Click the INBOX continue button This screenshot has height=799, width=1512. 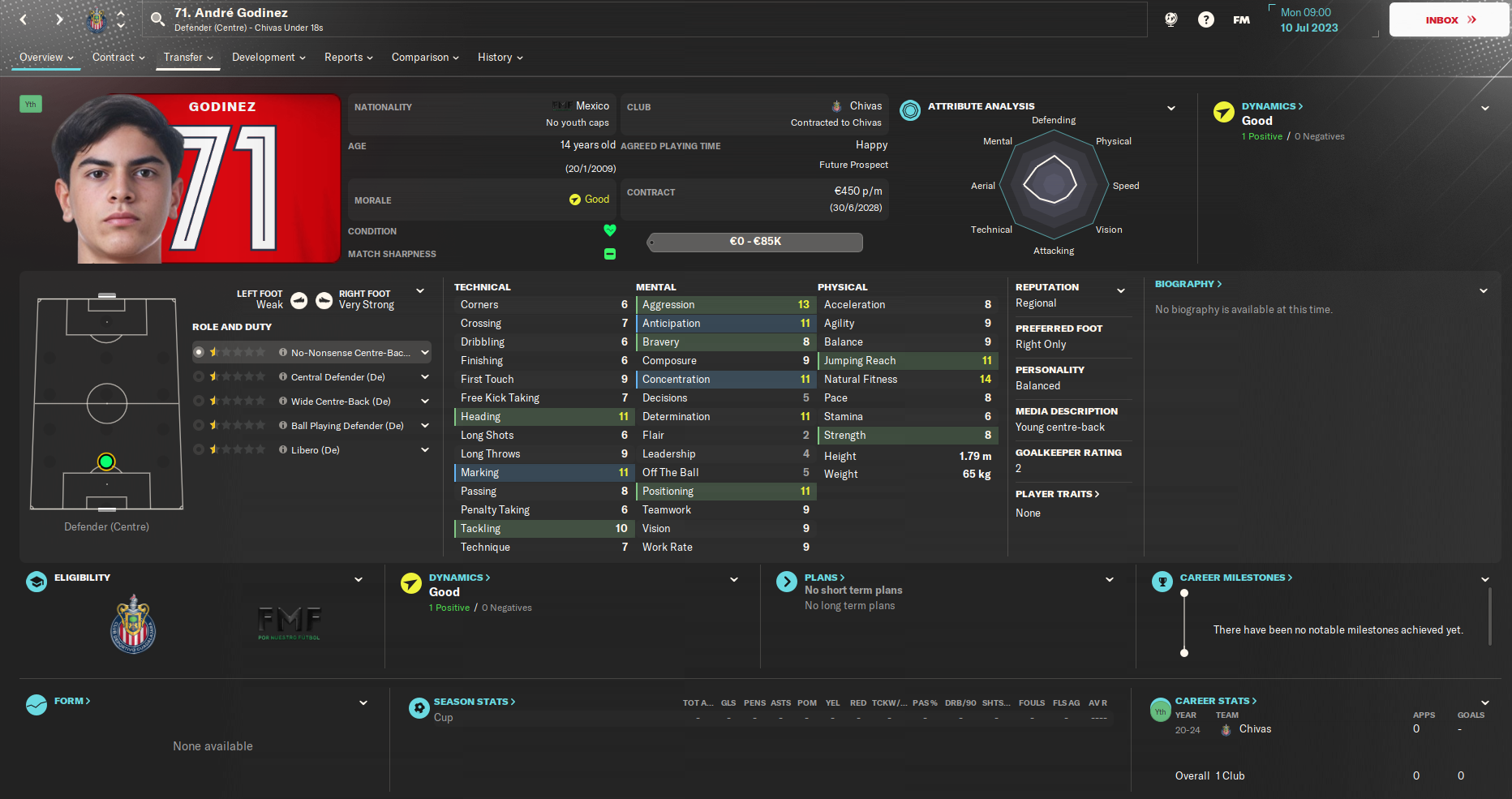click(x=1450, y=19)
